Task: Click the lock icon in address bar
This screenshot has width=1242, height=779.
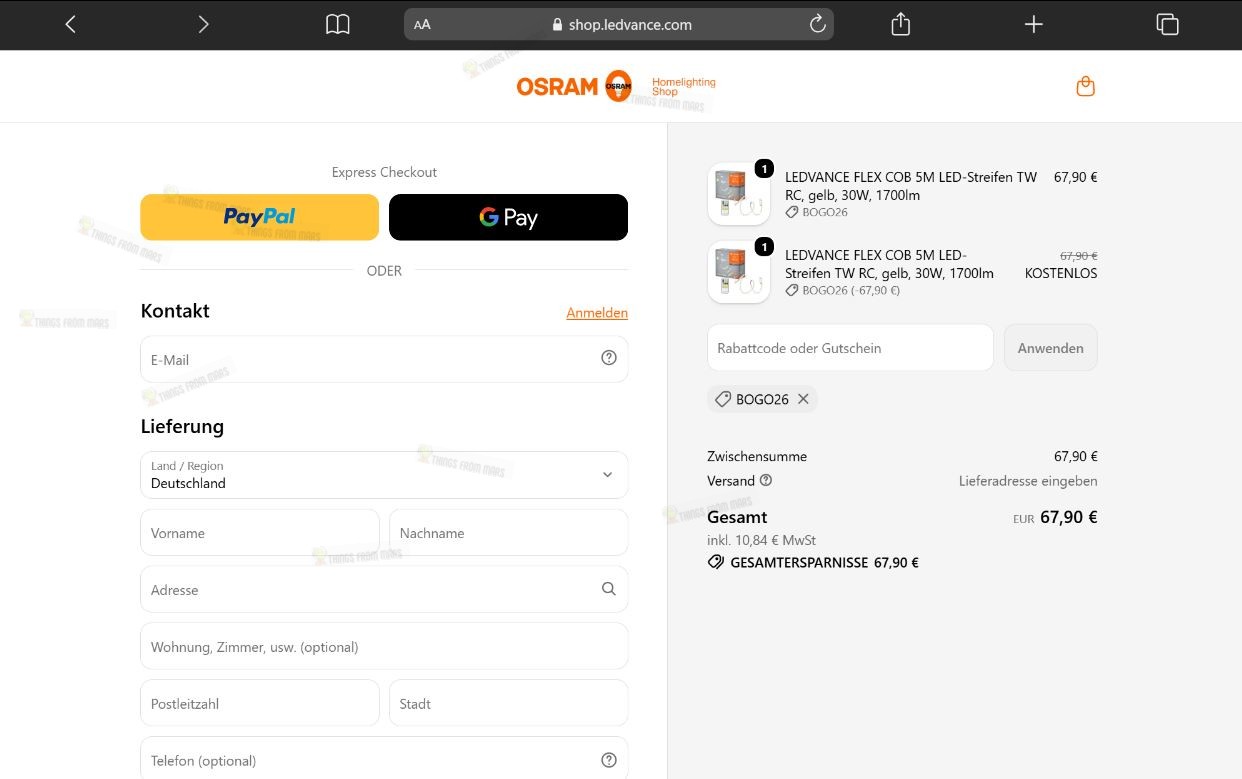Action: 558,25
